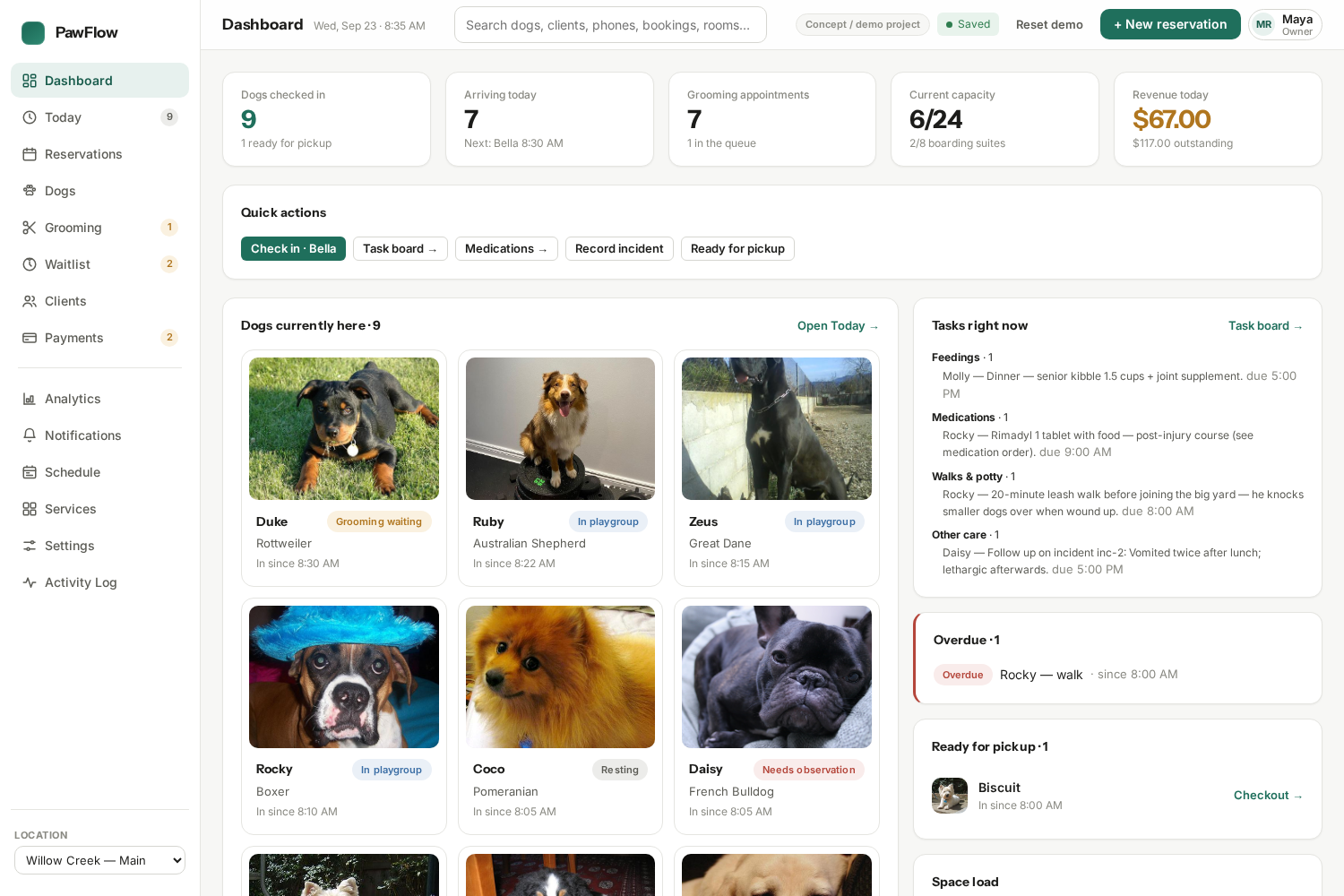
Task: Open Today link in dogs panel
Action: pyautogui.click(x=838, y=326)
